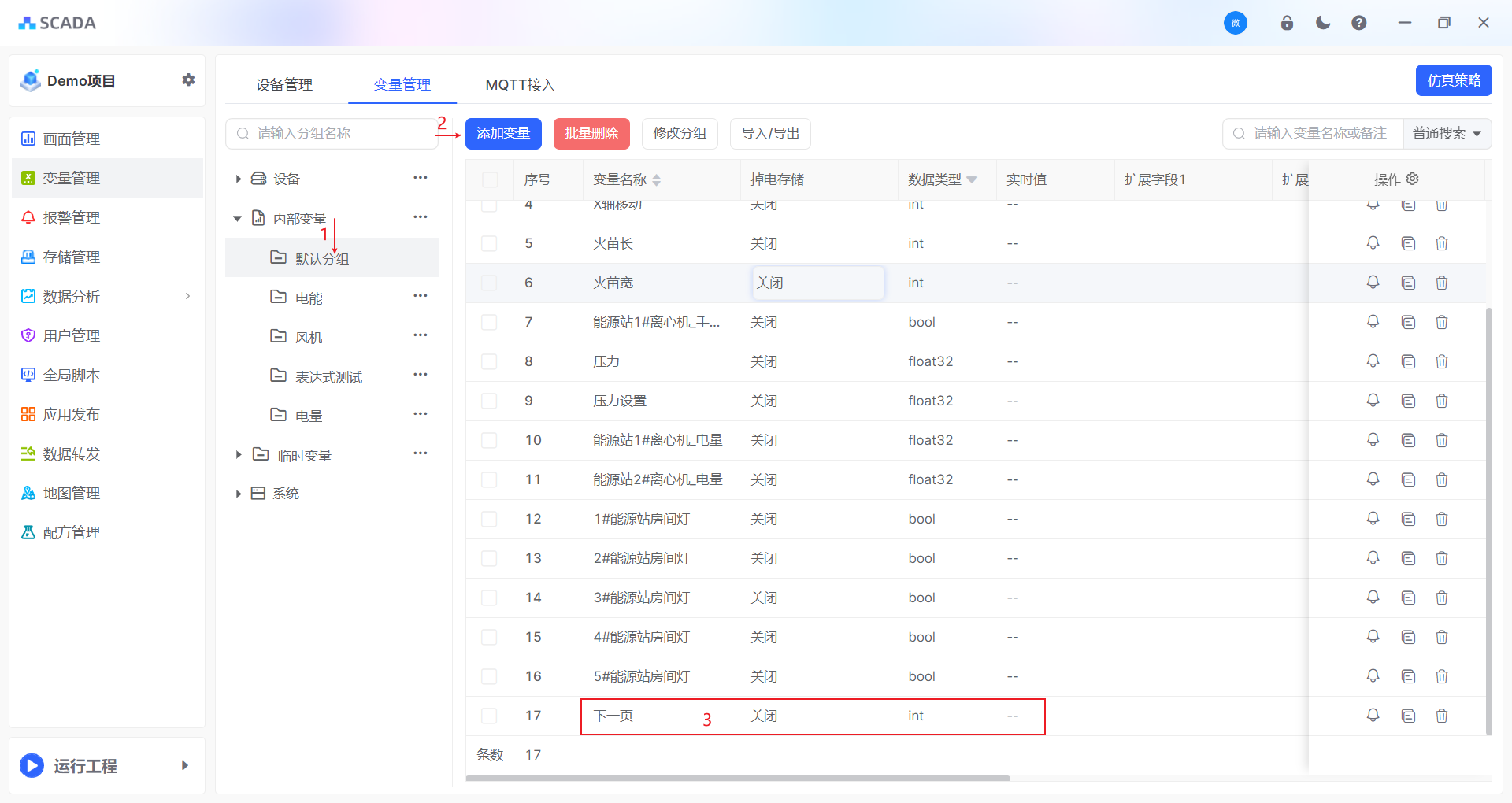Click the horizontal scrollbar below the variable table
The image size is (1512, 803).
(x=738, y=778)
